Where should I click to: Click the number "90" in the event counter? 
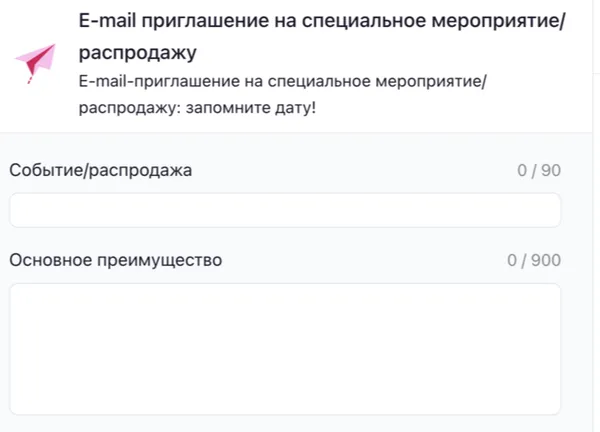550,171
